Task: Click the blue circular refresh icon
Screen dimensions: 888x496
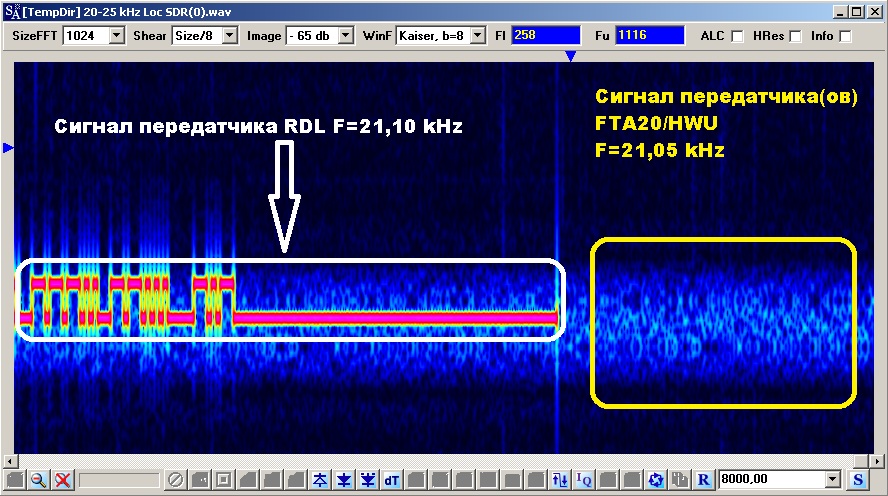Action: click(656, 480)
